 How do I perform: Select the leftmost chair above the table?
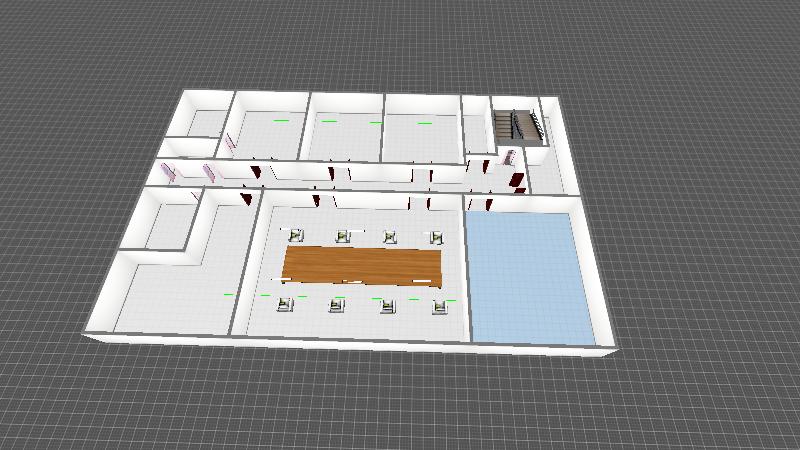(x=296, y=235)
